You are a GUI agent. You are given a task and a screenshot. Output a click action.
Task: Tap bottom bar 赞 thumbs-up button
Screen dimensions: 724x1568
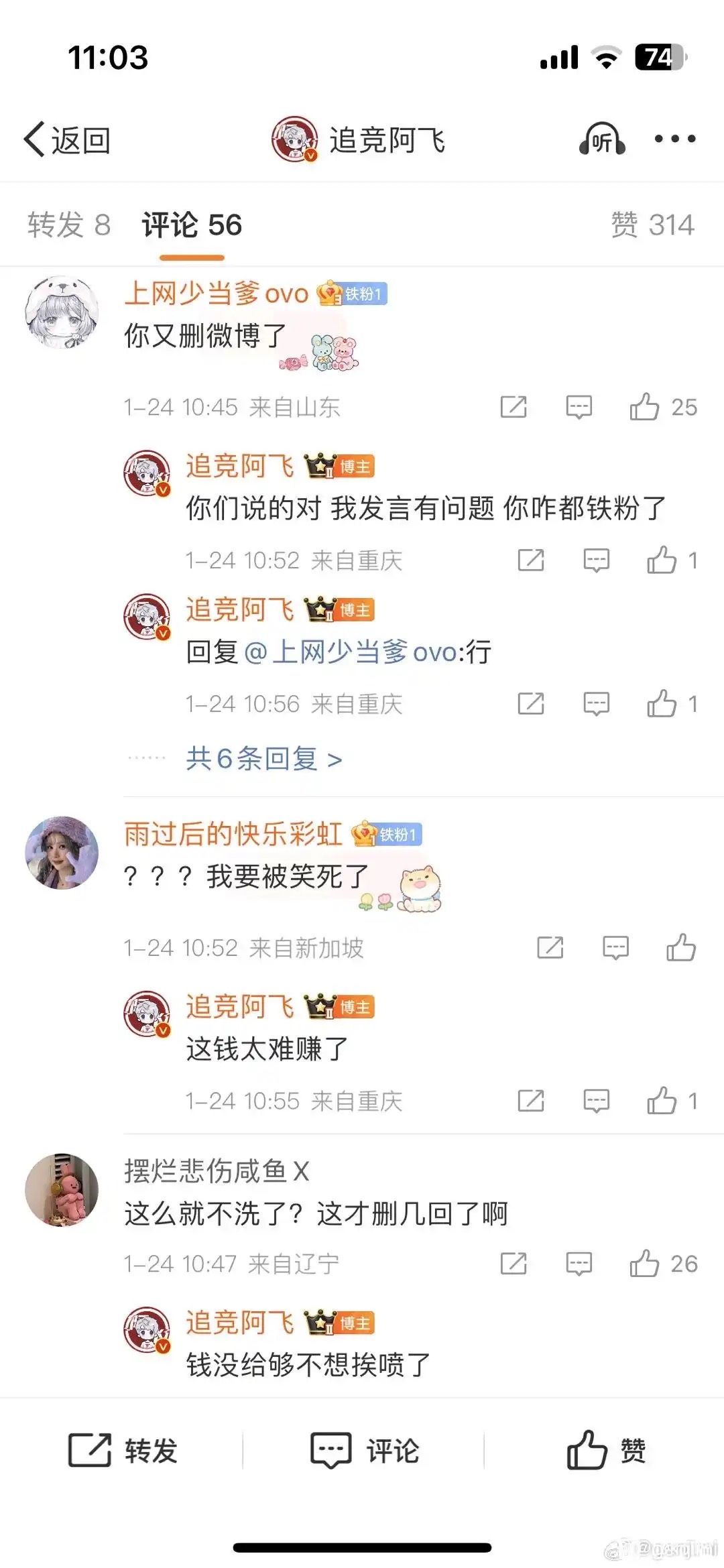[606, 1450]
